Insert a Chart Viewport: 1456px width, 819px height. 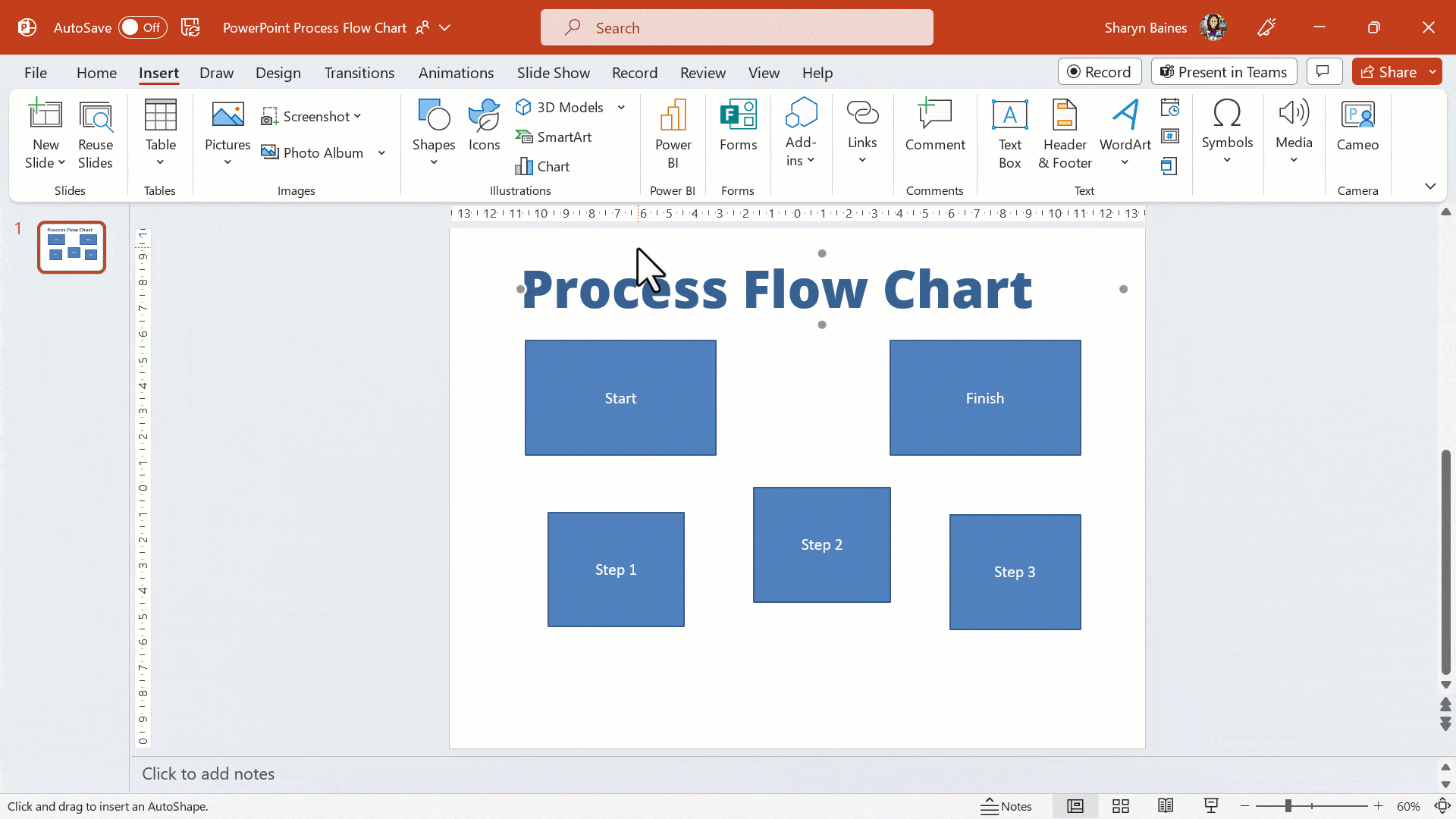(x=543, y=166)
